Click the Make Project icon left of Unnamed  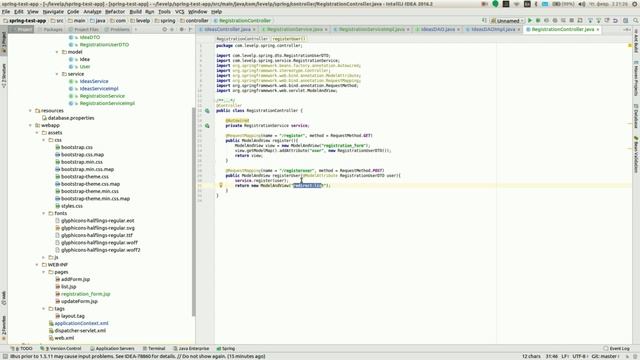[x=484, y=20]
